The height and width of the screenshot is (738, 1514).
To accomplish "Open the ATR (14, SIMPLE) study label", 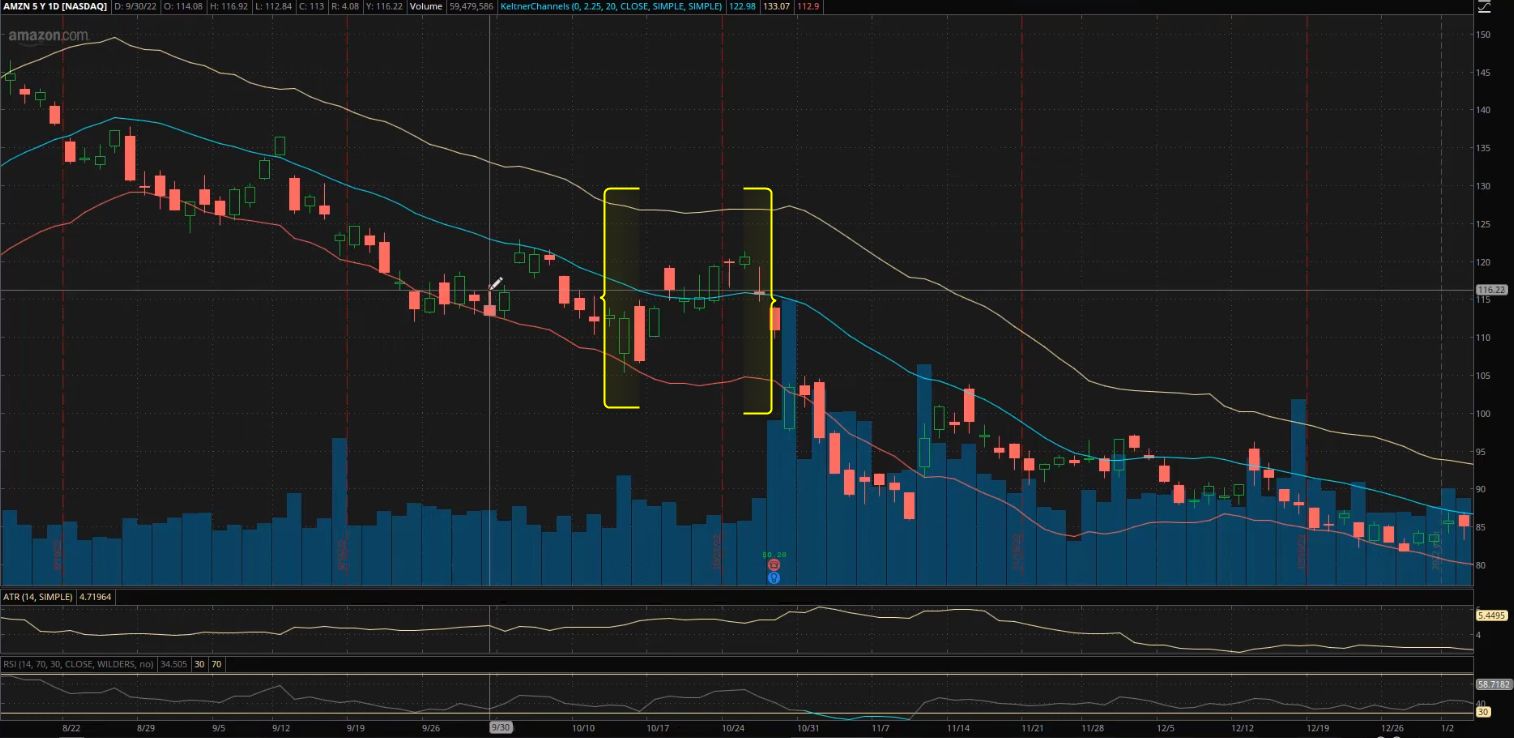I will pyautogui.click(x=43, y=597).
